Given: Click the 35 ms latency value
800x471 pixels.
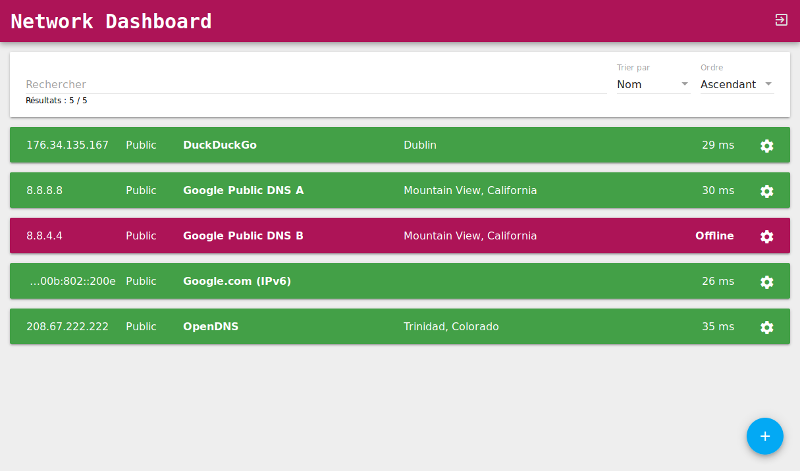Looking at the screenshot, I should 718,327.
